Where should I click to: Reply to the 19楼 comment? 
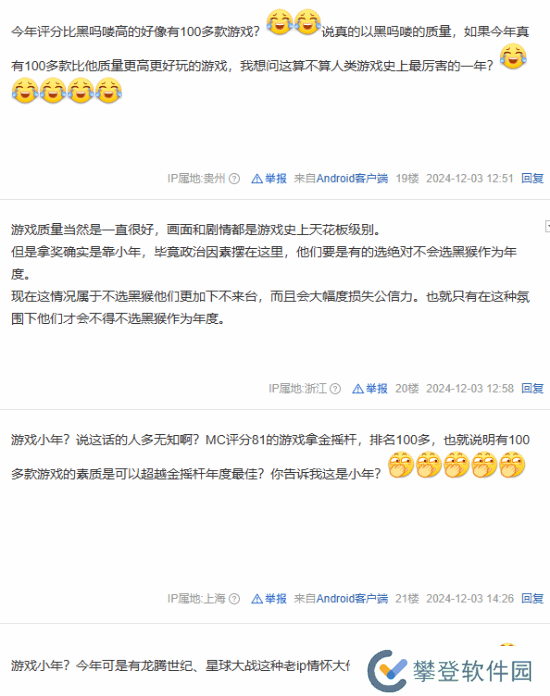tap(532, 178)
